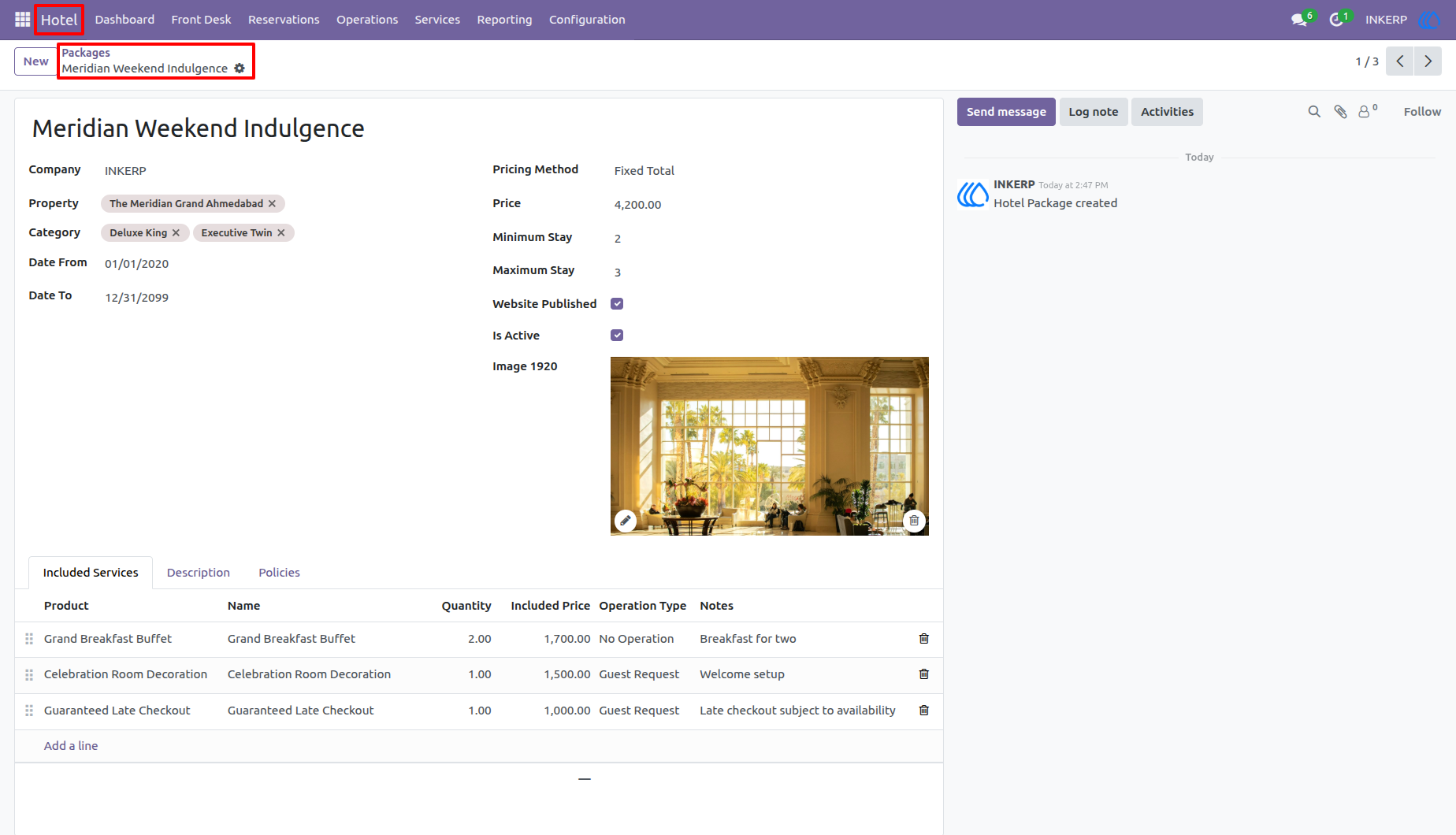Go to next record arrow
The image size is (1456, 835).
tap(1428, 61)
